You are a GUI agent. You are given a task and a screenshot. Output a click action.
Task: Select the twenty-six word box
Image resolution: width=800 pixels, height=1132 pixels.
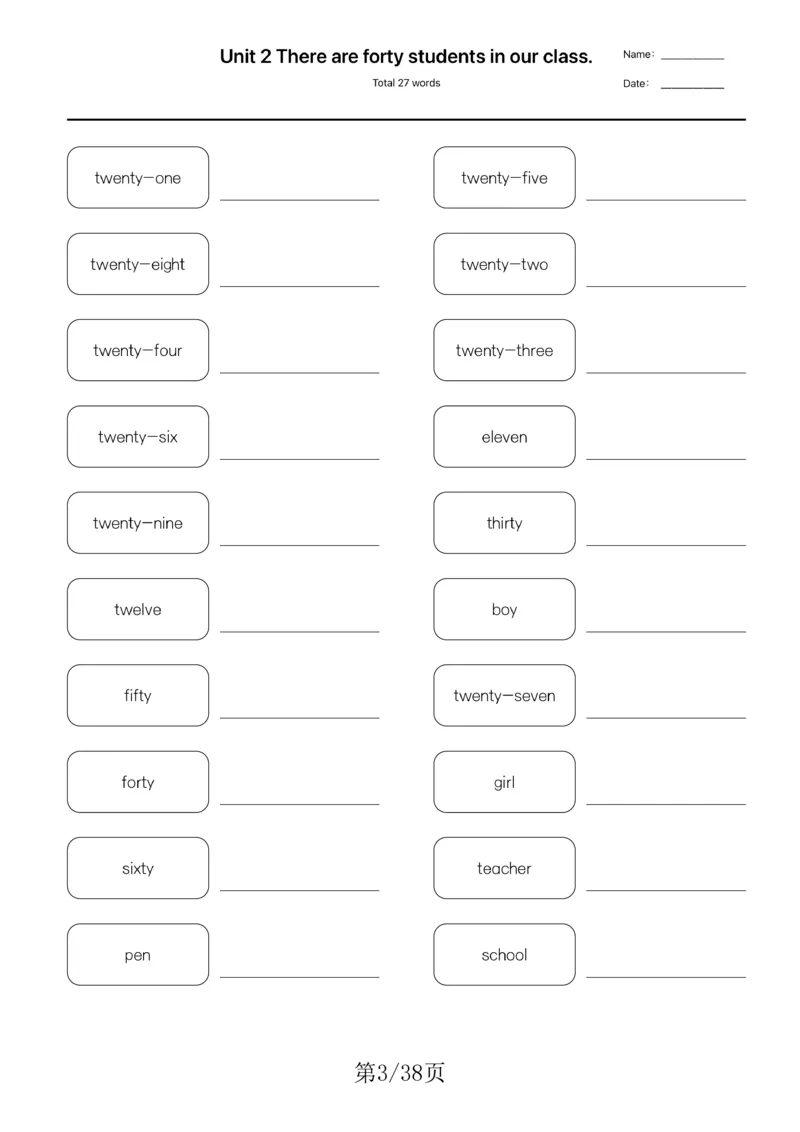pos(138,437)
